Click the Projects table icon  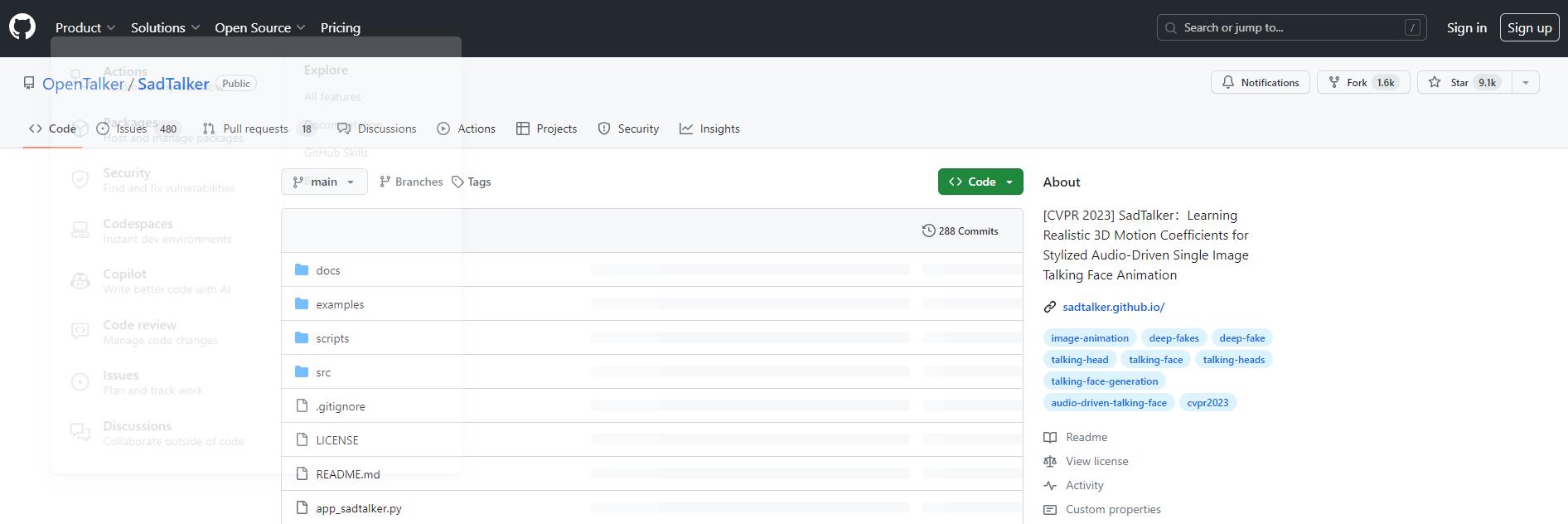pos(522,129)
